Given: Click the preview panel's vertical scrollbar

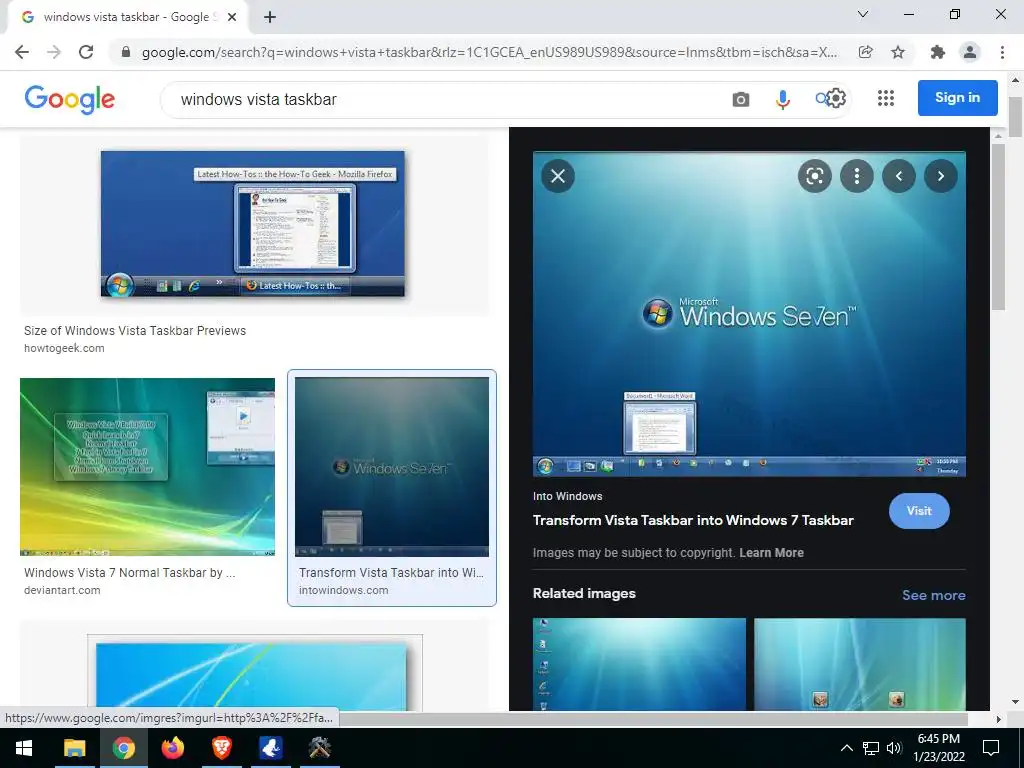Looking at the screenshot, I should coord(997,225).
